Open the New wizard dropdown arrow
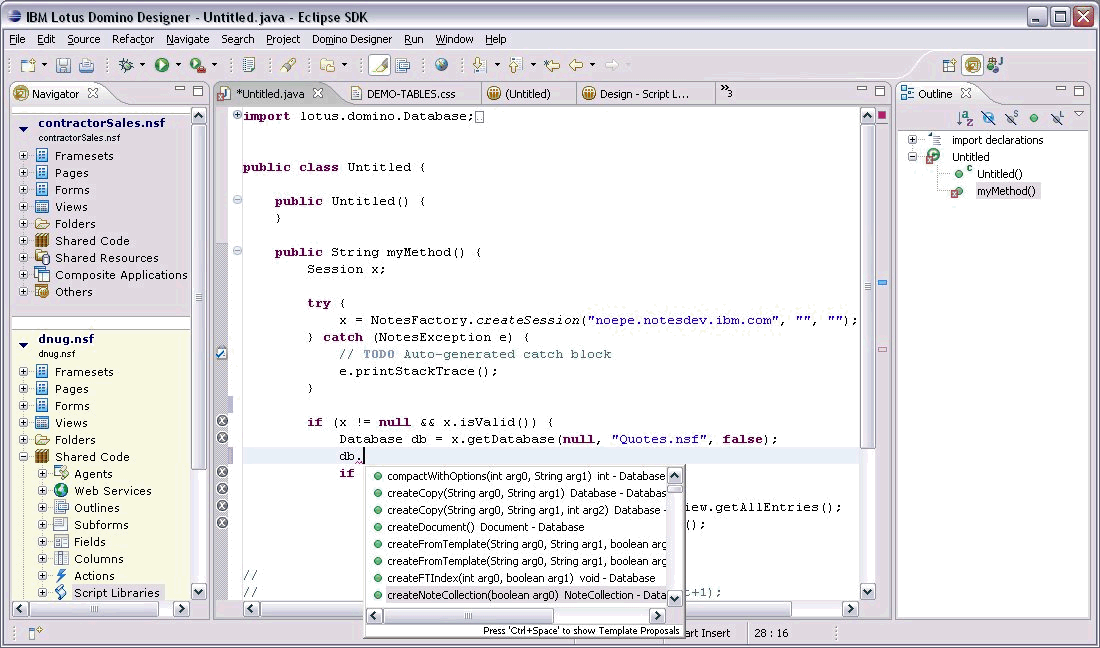 click(x=44, y=65)
